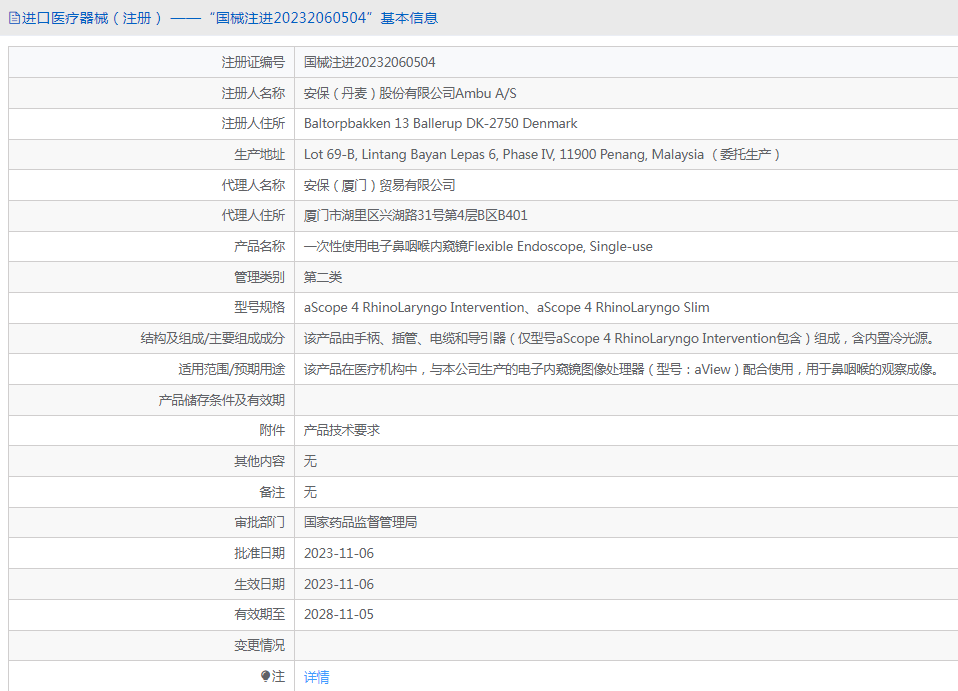The height and width of the screenshot is (691, 958).
Task: Select the 变更情况 label
Action: click(260, 645)
